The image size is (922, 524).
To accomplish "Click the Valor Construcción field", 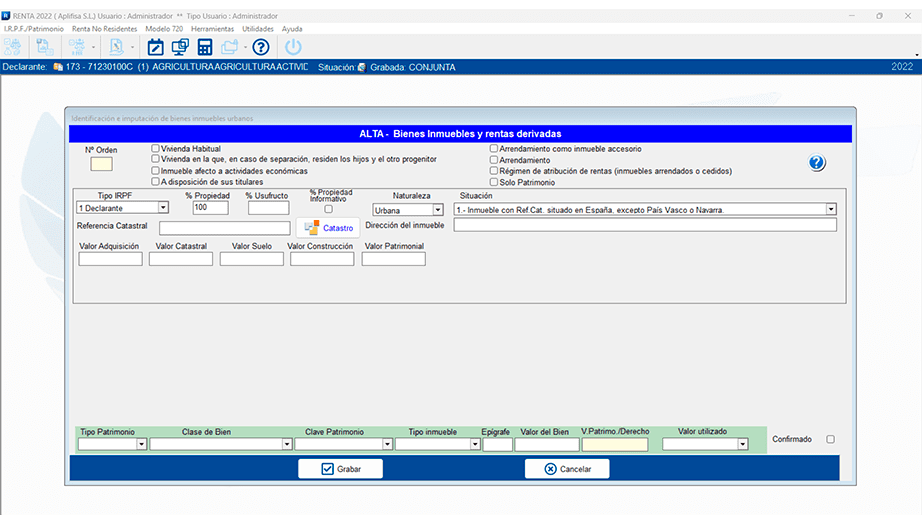I will (322, 259).
